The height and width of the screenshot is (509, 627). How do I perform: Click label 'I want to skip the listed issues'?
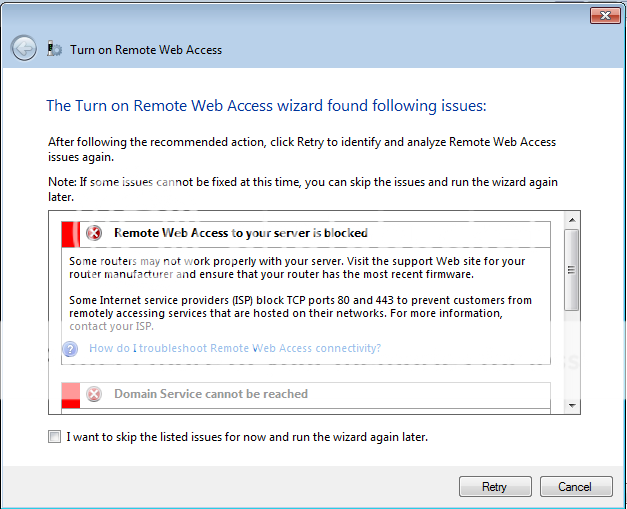tap(247, 437)
